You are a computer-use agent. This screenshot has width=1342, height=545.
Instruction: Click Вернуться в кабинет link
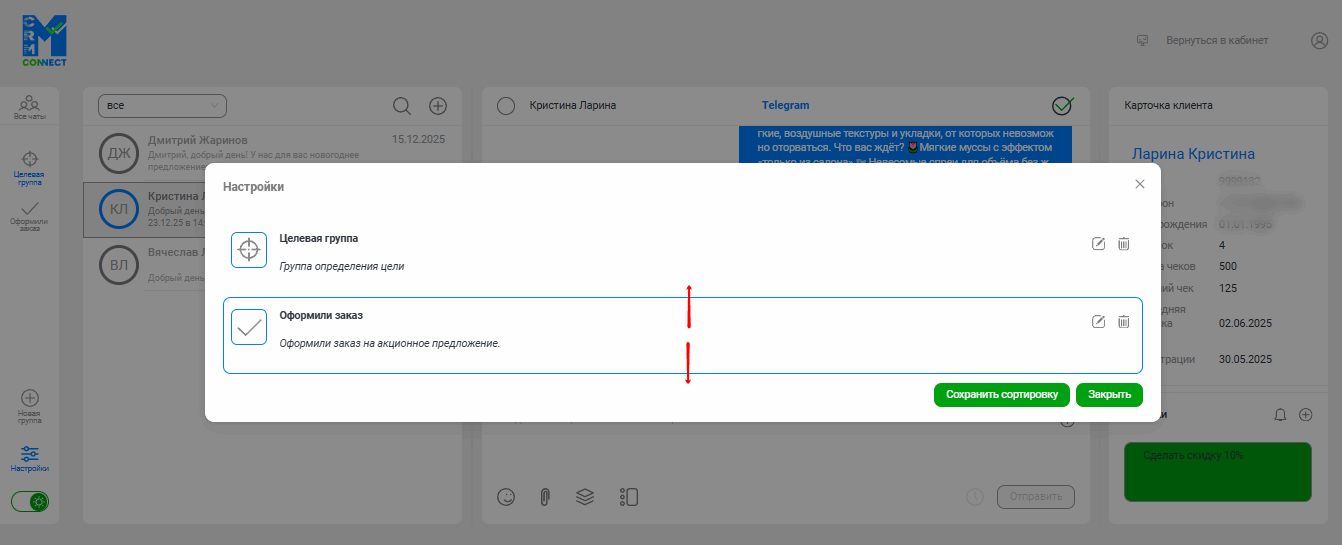click(1217, 41)
